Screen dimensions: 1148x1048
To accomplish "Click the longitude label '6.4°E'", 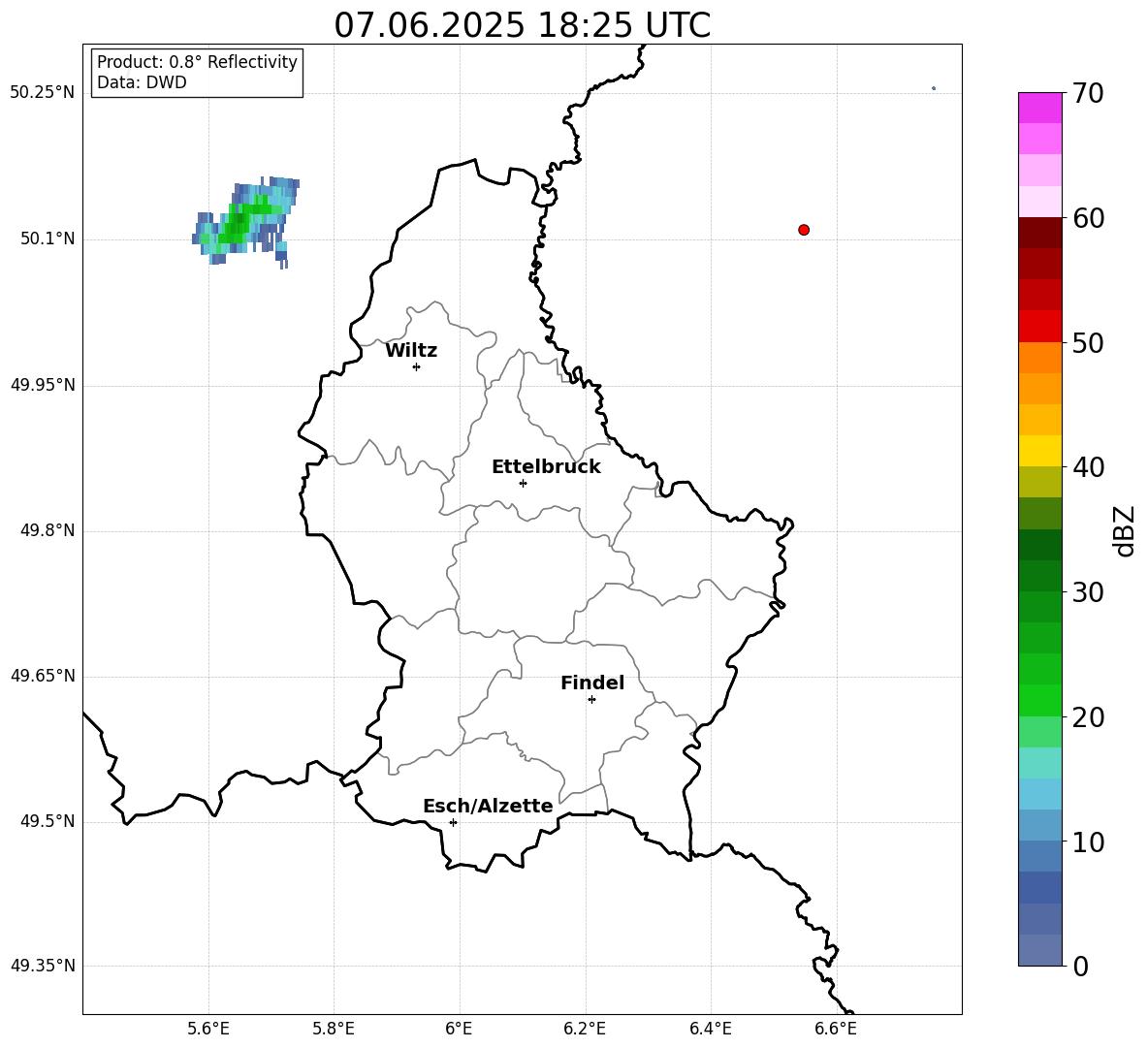I will click(711, 1029).
